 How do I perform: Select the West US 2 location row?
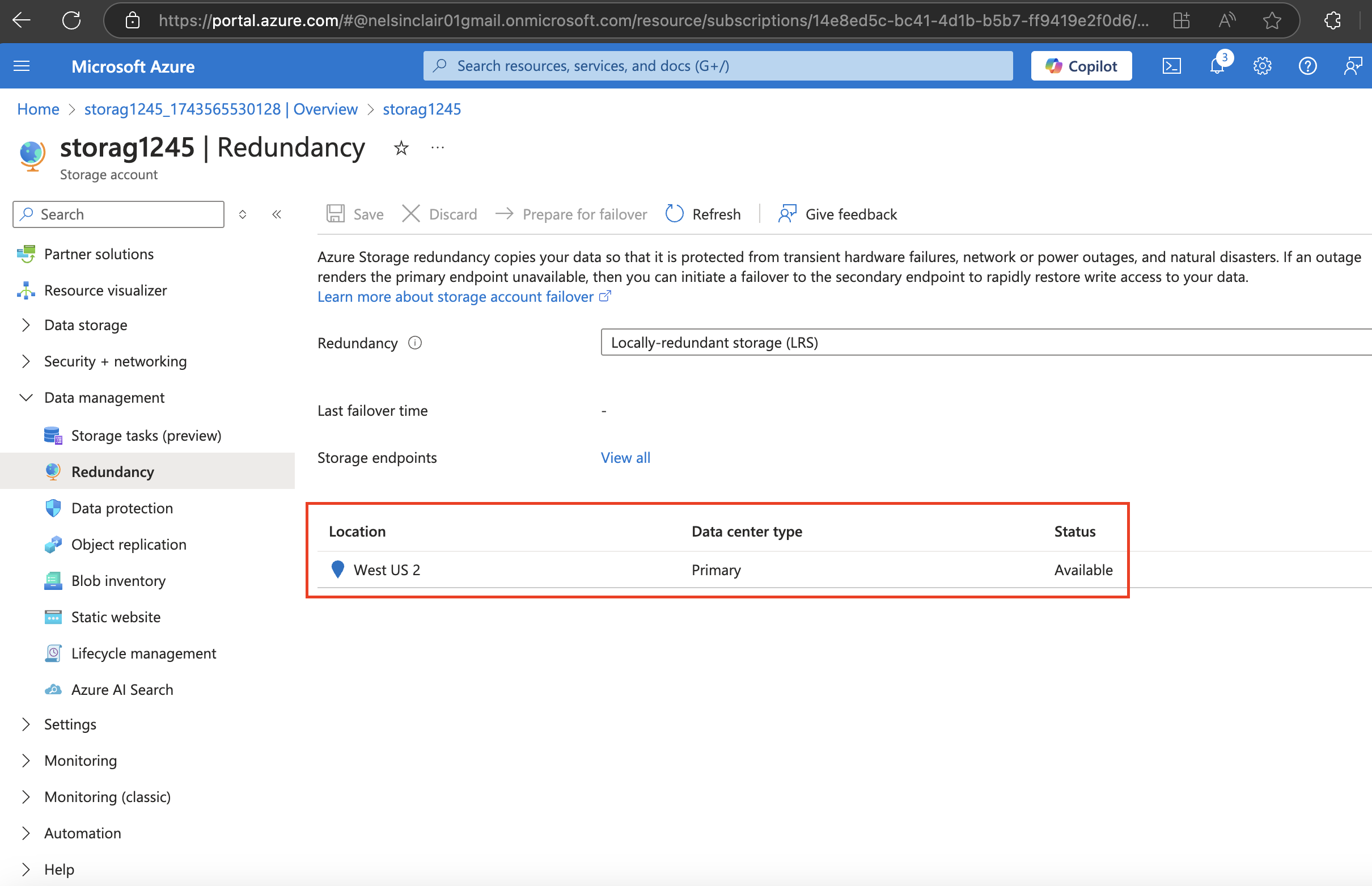(844, 569)
